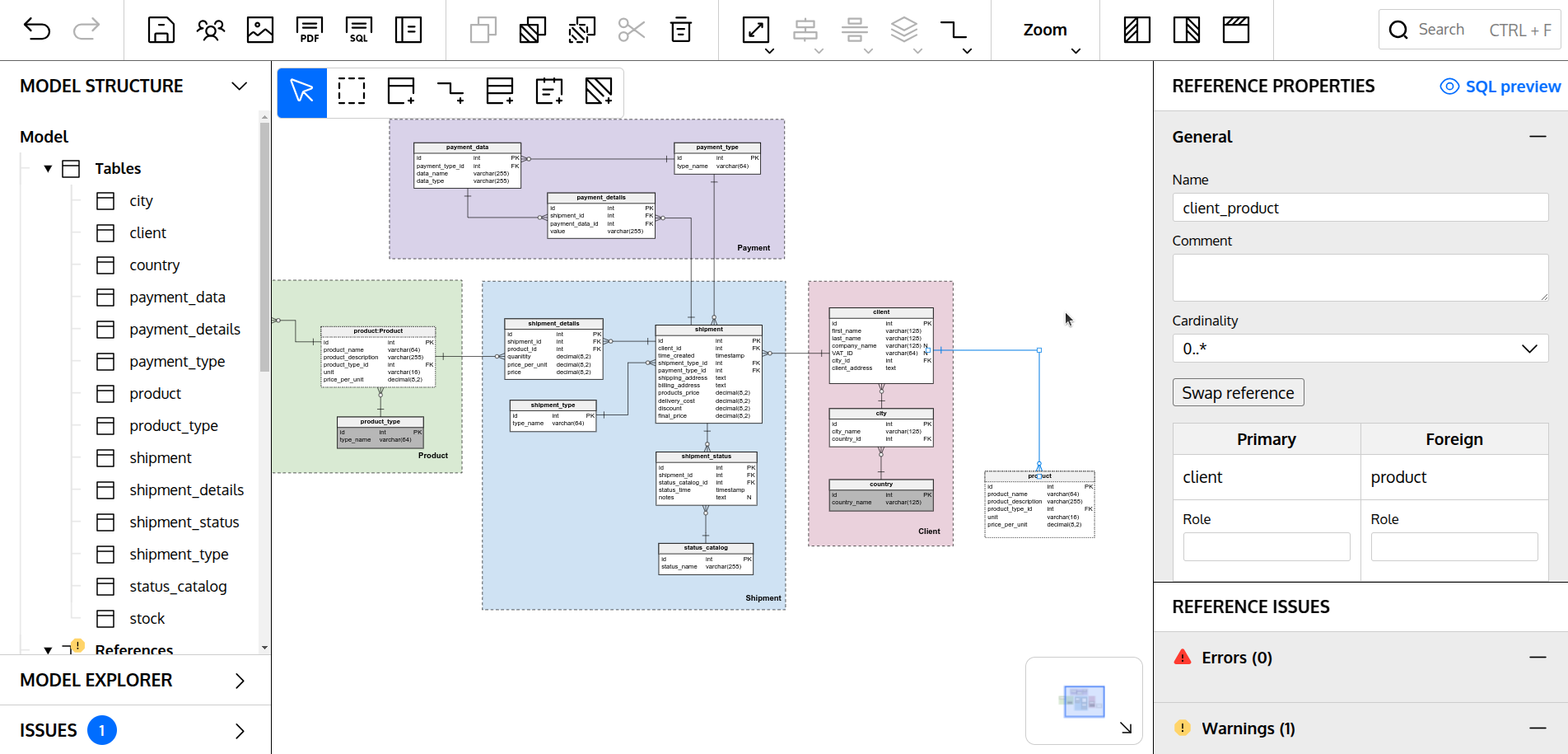1568x754 pixels.
Task: Click the Cut scissors icon
Action: [632, 30]
